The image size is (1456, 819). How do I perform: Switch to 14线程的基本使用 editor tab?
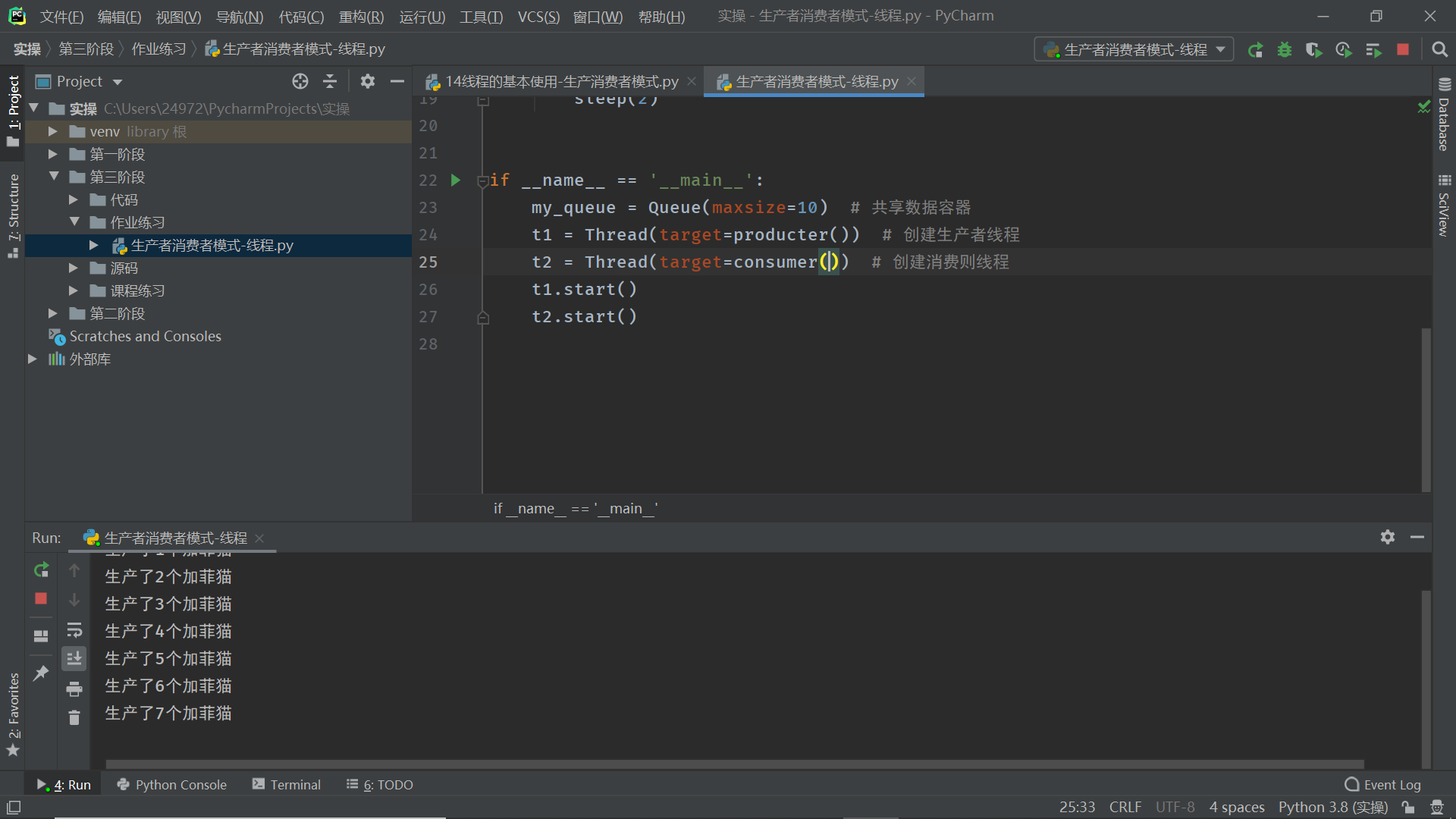coord(561,81)
